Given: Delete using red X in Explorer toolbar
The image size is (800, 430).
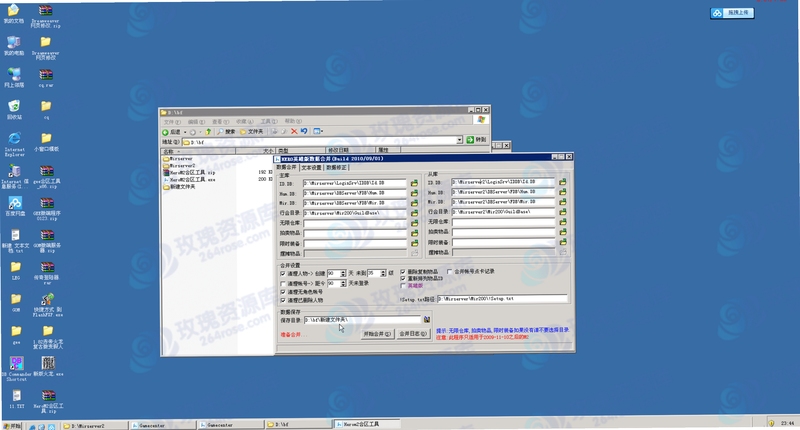Looking at the screenshot, I should tap(294, 131).
